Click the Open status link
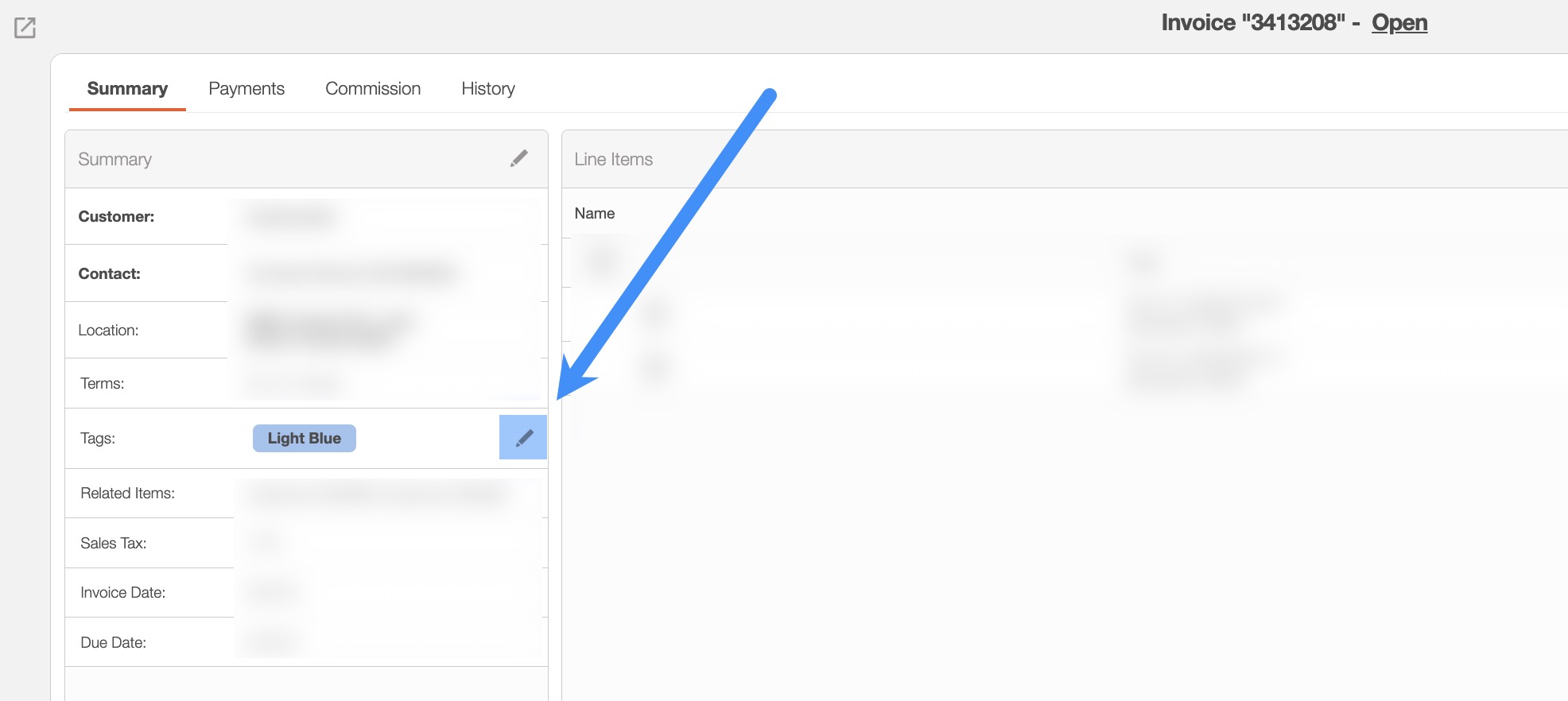The image size is (1568, 701). (1399, 22)
